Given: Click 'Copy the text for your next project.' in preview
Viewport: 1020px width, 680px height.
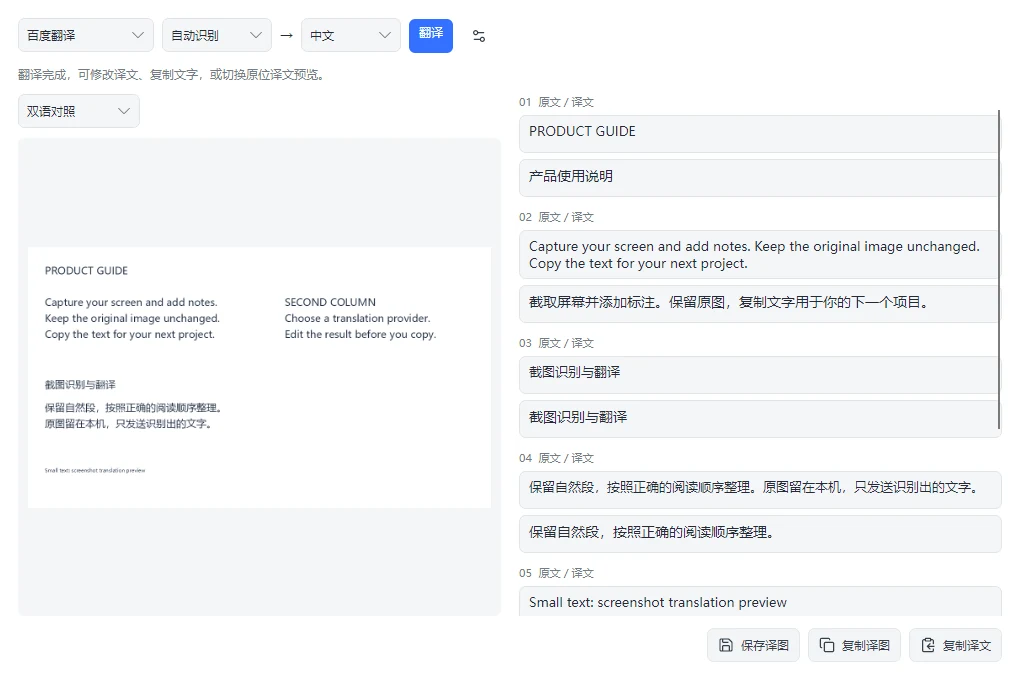Looking at the screenshot, I should 129,334.
